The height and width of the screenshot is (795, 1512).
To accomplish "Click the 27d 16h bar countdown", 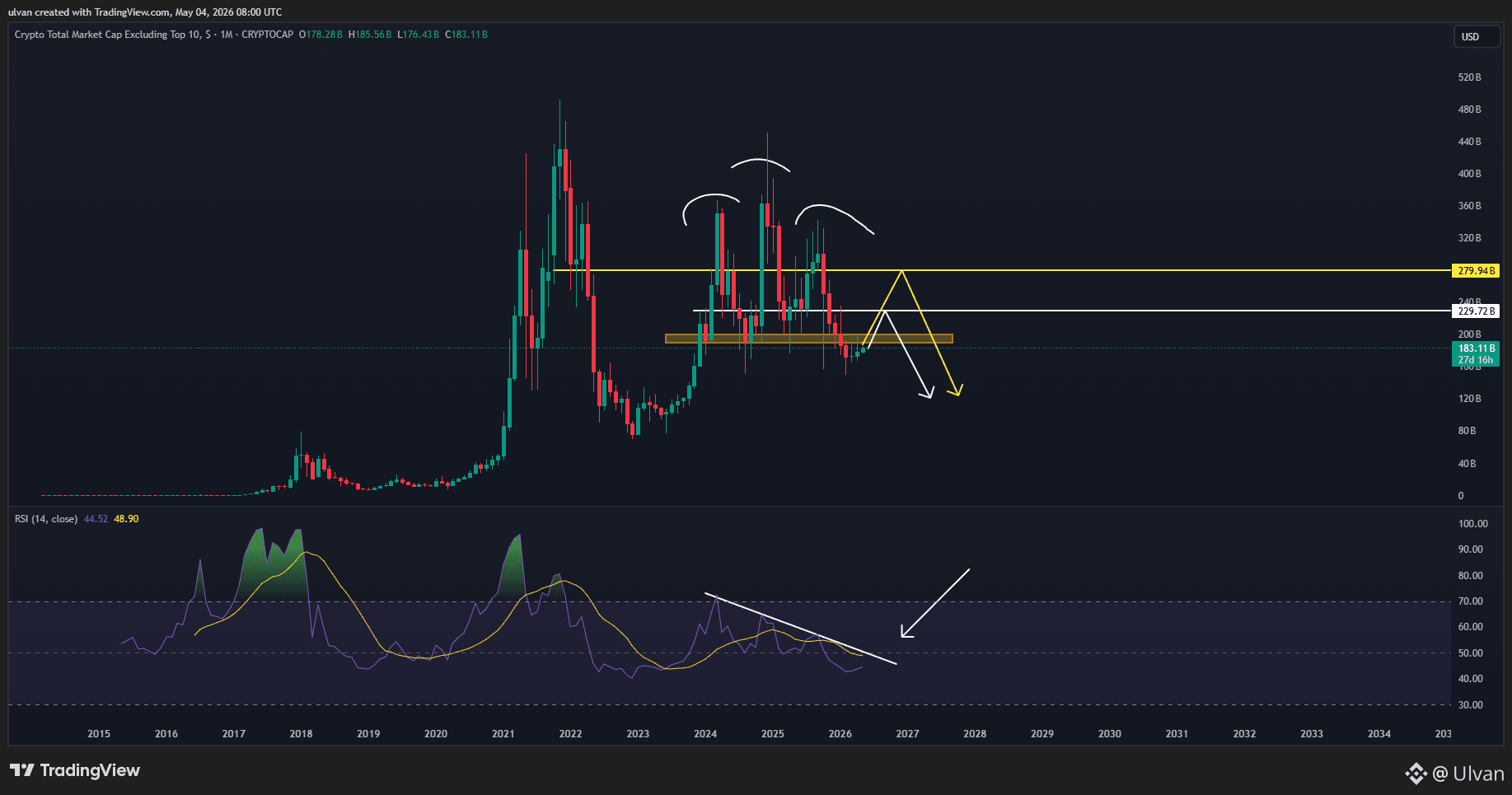I will (1476, 360).
